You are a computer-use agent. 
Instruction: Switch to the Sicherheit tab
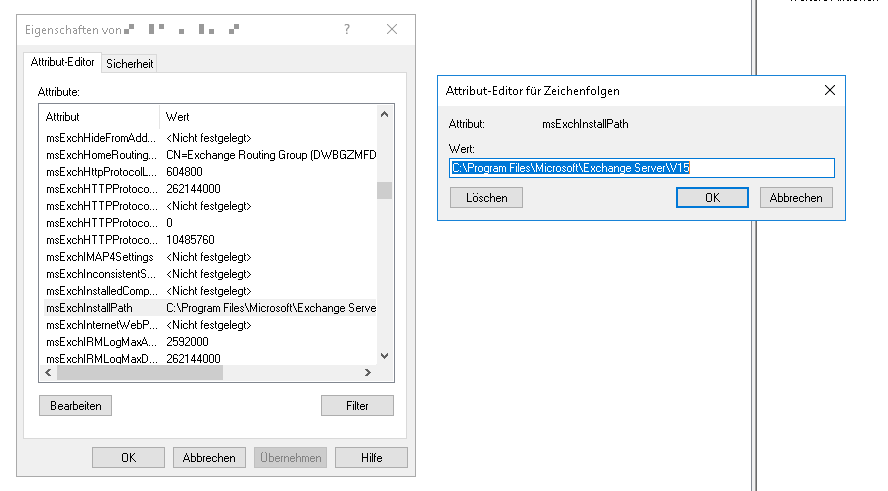pos(130,63)
